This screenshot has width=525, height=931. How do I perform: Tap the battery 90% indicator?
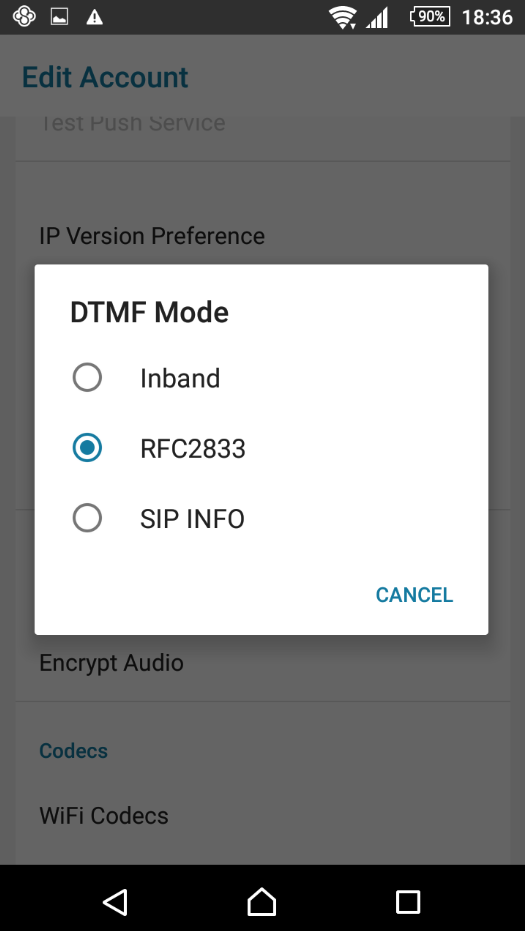430,17
